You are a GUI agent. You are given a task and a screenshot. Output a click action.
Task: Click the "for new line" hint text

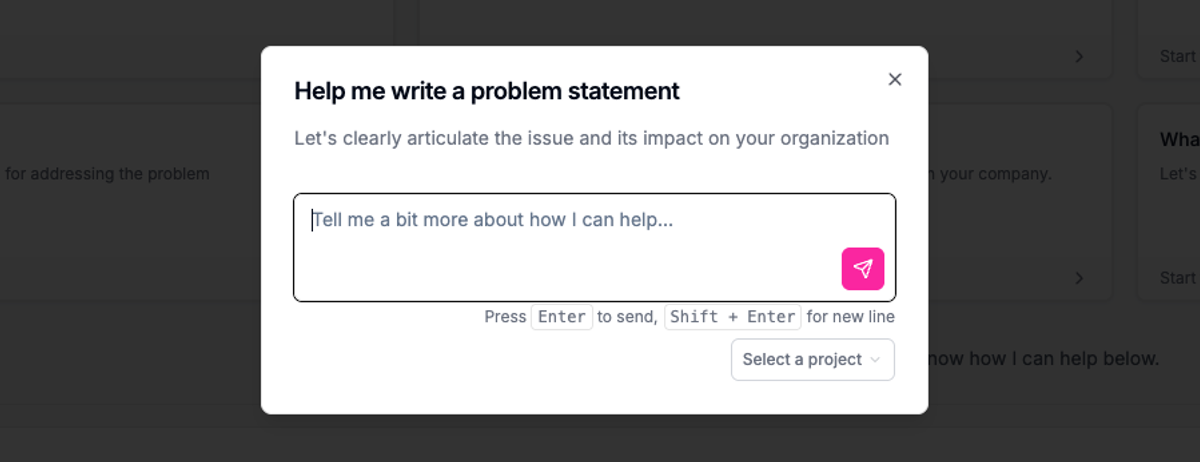click(850, 317)
